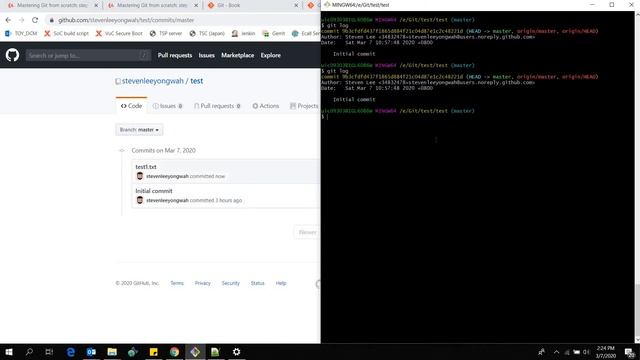Click stevenleeyongwah avatar on Initial commit

tap(140, 200)
